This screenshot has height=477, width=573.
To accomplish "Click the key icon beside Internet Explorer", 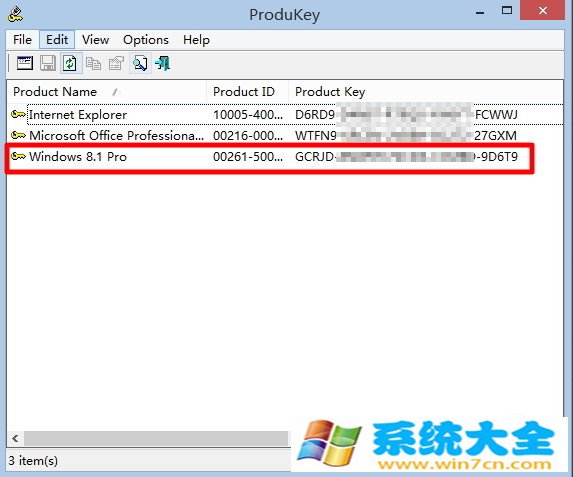I will click(x=18, y=114).
